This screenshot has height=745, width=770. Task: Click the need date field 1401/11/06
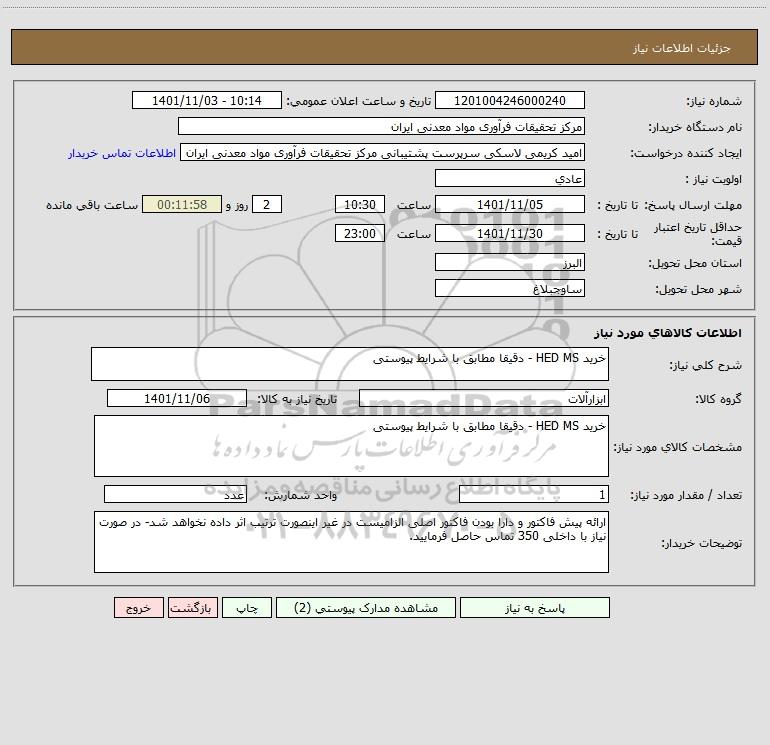[177, 399]
